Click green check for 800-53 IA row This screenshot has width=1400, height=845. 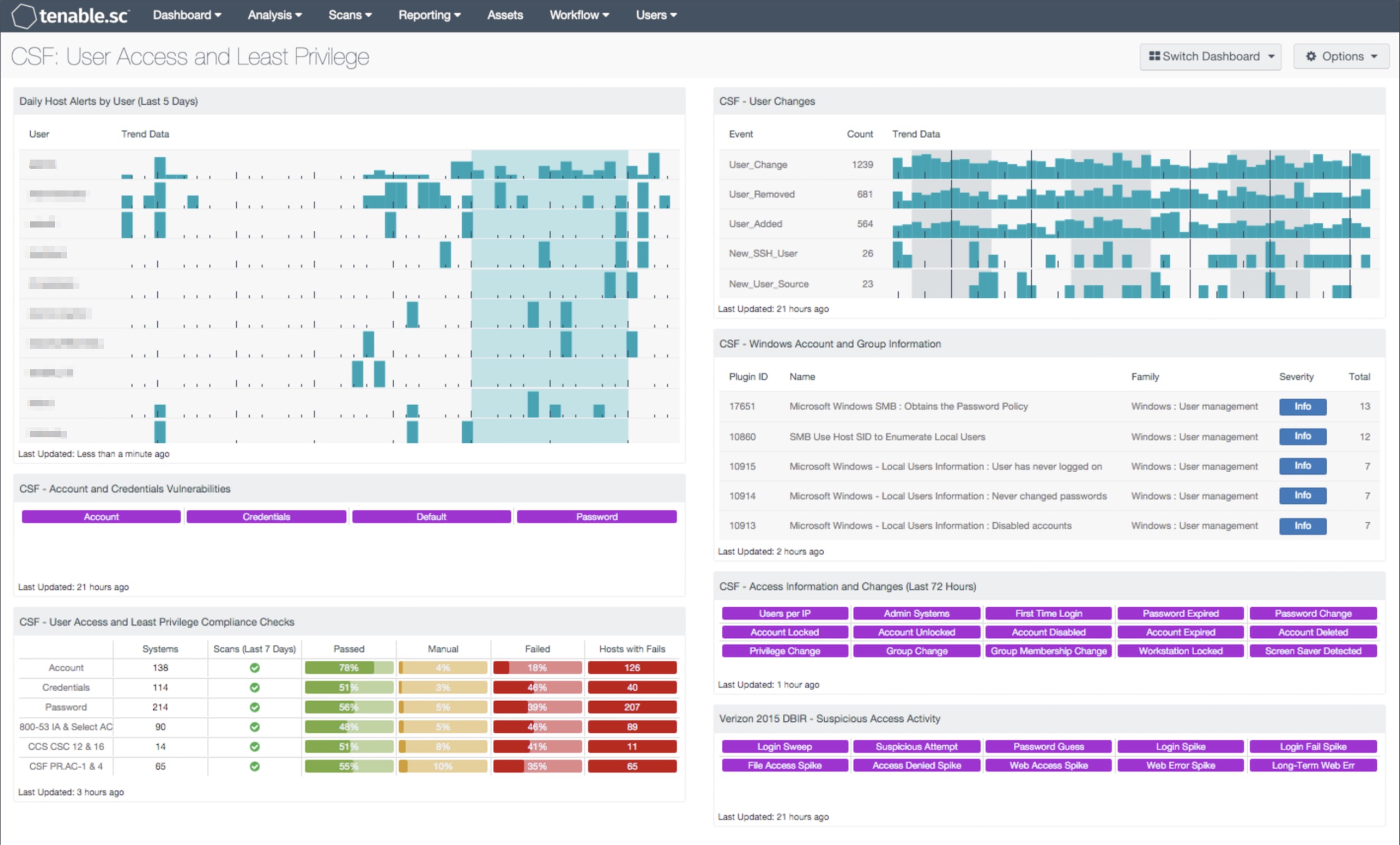tap(255, 727)
